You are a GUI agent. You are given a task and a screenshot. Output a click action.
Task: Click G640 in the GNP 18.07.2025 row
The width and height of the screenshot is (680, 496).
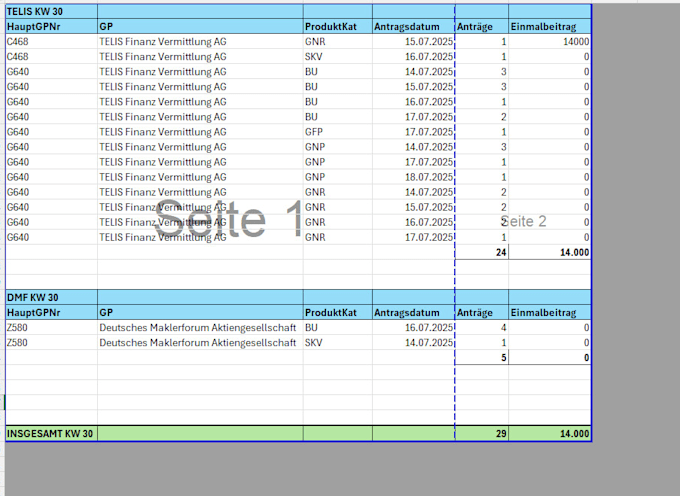[51, 177]
